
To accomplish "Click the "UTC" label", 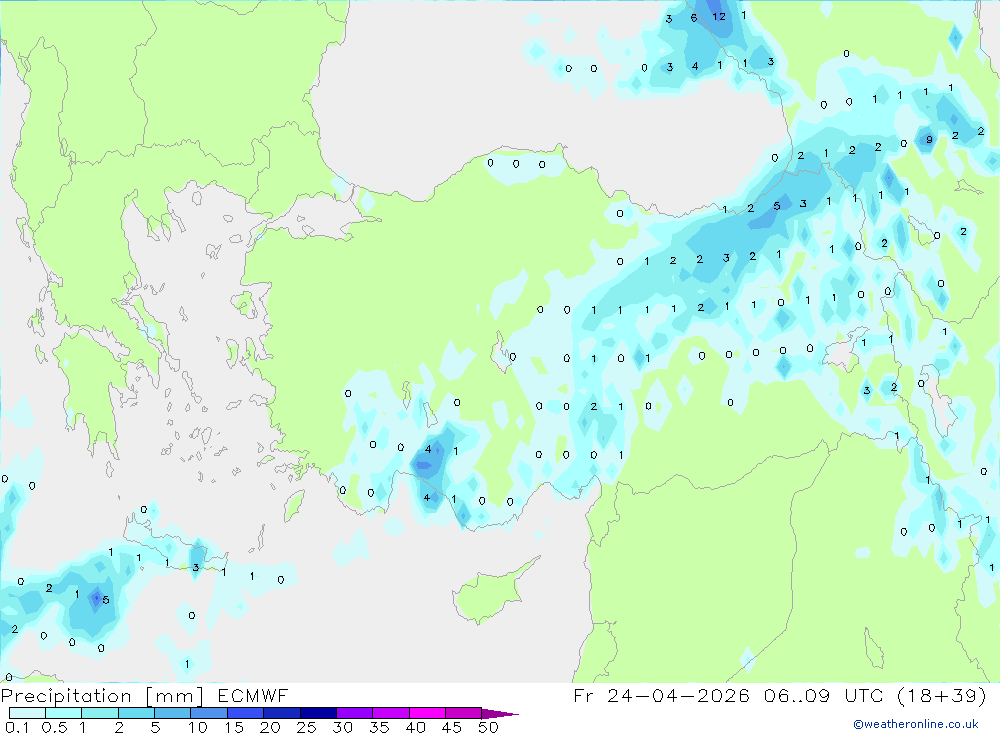I will [865, 695].
